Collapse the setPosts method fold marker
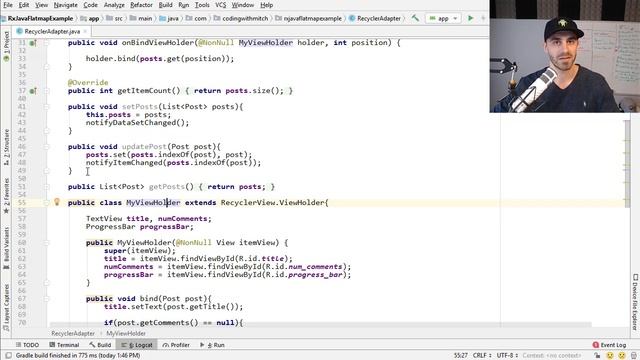Image resolution: width=640 pixels, height=360 pixels. (x=46, y=107)
